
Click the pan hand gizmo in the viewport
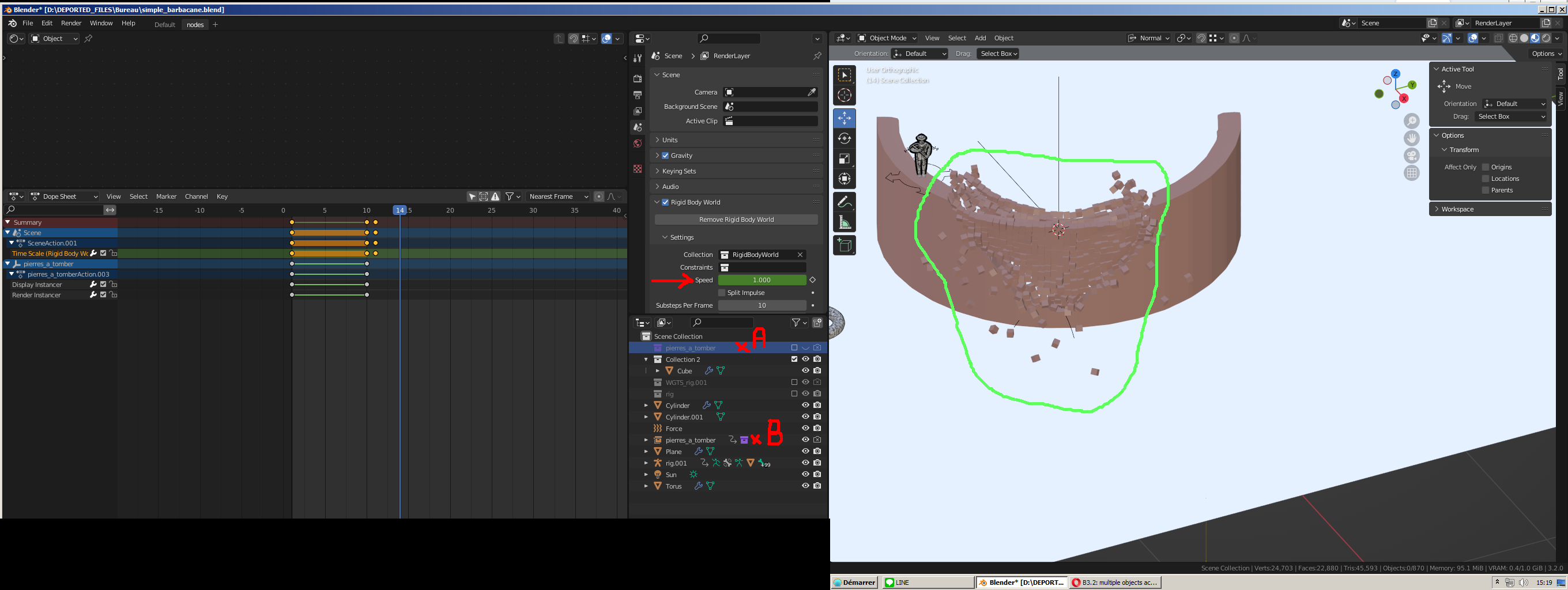click(1412, 138)
